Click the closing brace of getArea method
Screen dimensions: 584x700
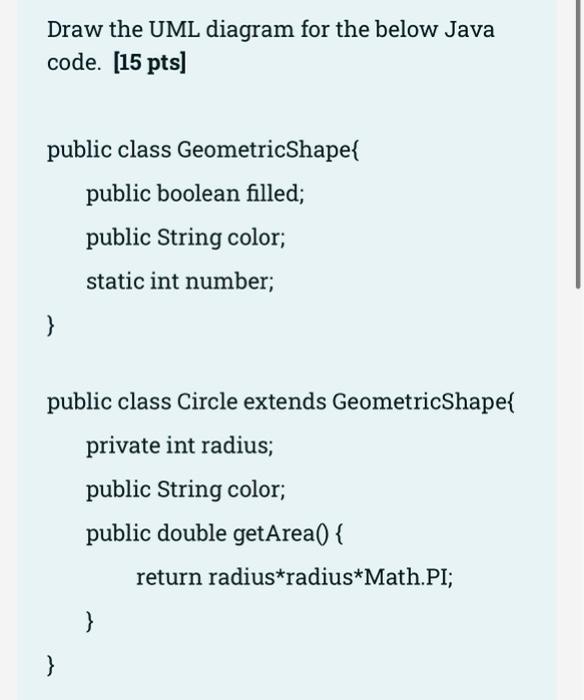pyautogui.click(x=90, y=621)
